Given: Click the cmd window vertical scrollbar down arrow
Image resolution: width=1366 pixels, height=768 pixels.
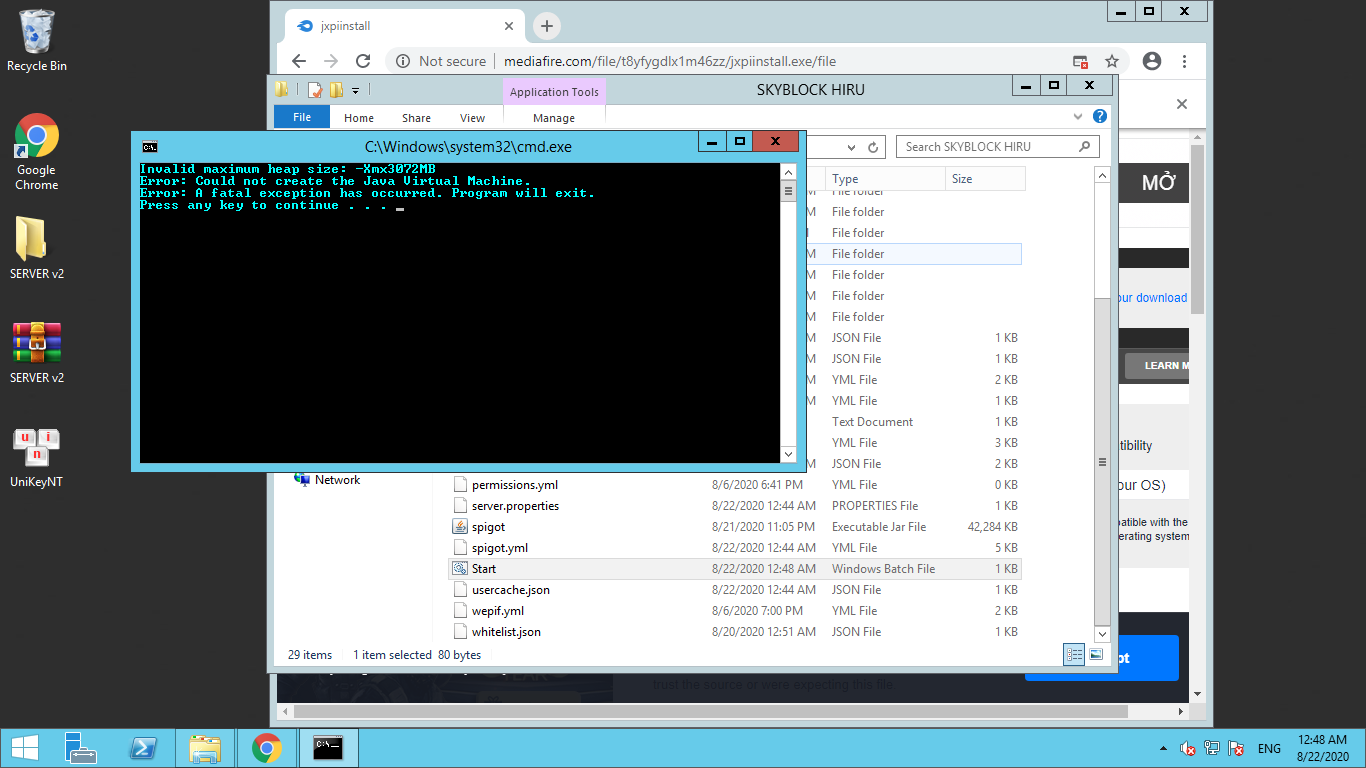Looking at the screenshot, I should click(788, 454).
